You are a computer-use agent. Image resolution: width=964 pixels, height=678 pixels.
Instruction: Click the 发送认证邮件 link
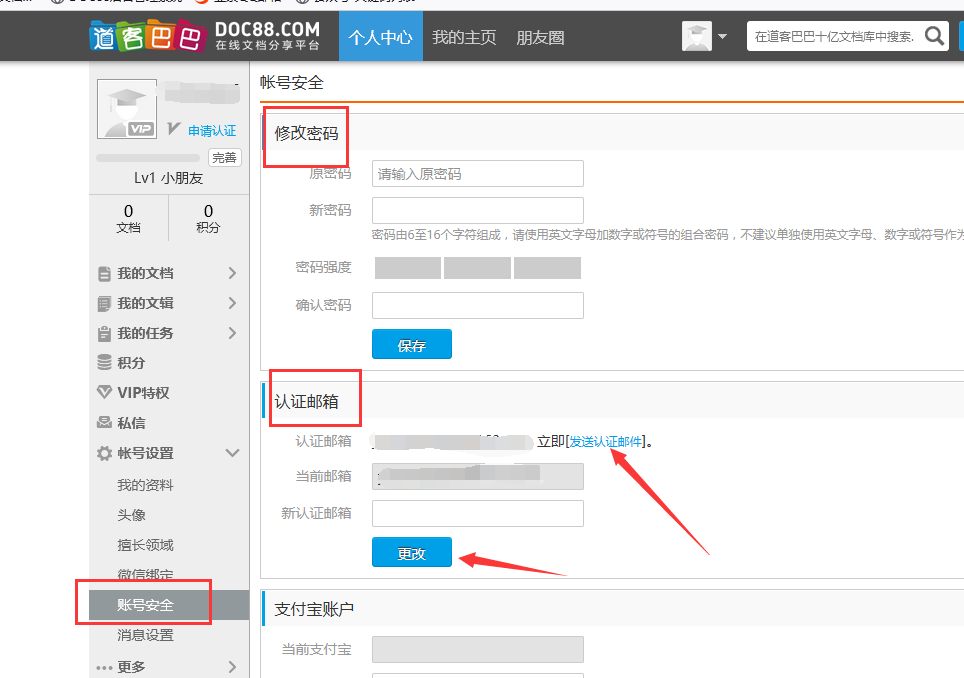tap(607, 441)
